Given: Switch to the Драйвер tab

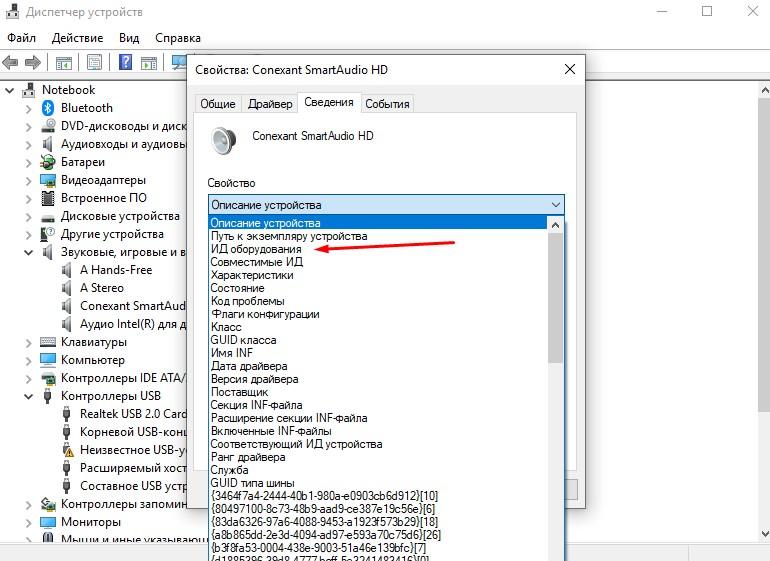Looking at the screenshot, I should [270, 104].
